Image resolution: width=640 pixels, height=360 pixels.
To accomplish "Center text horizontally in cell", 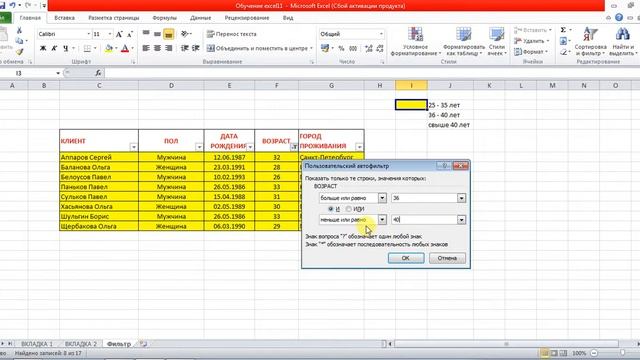I will (157, 48).
